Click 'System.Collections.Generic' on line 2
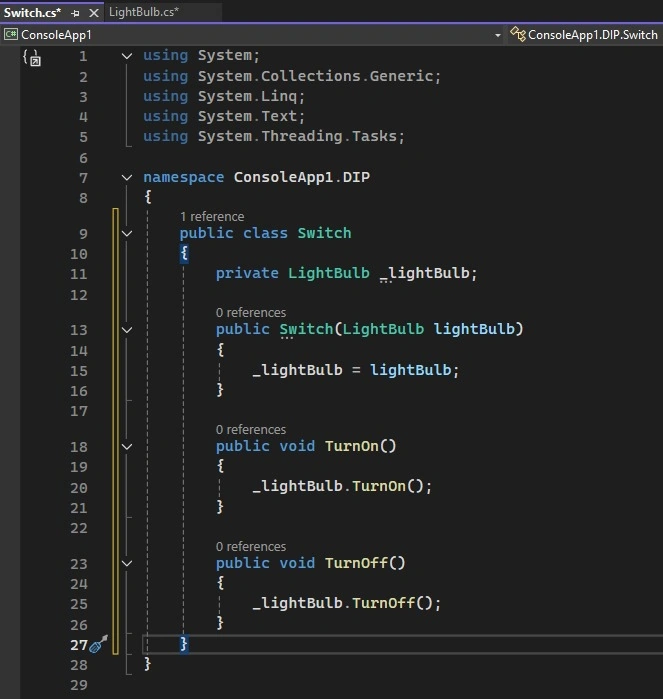 point(315,76)
